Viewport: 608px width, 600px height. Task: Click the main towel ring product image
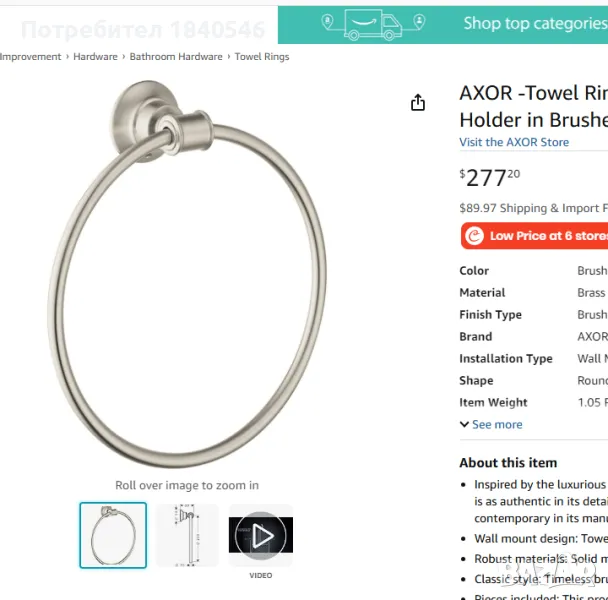click(x=187, y=274)
